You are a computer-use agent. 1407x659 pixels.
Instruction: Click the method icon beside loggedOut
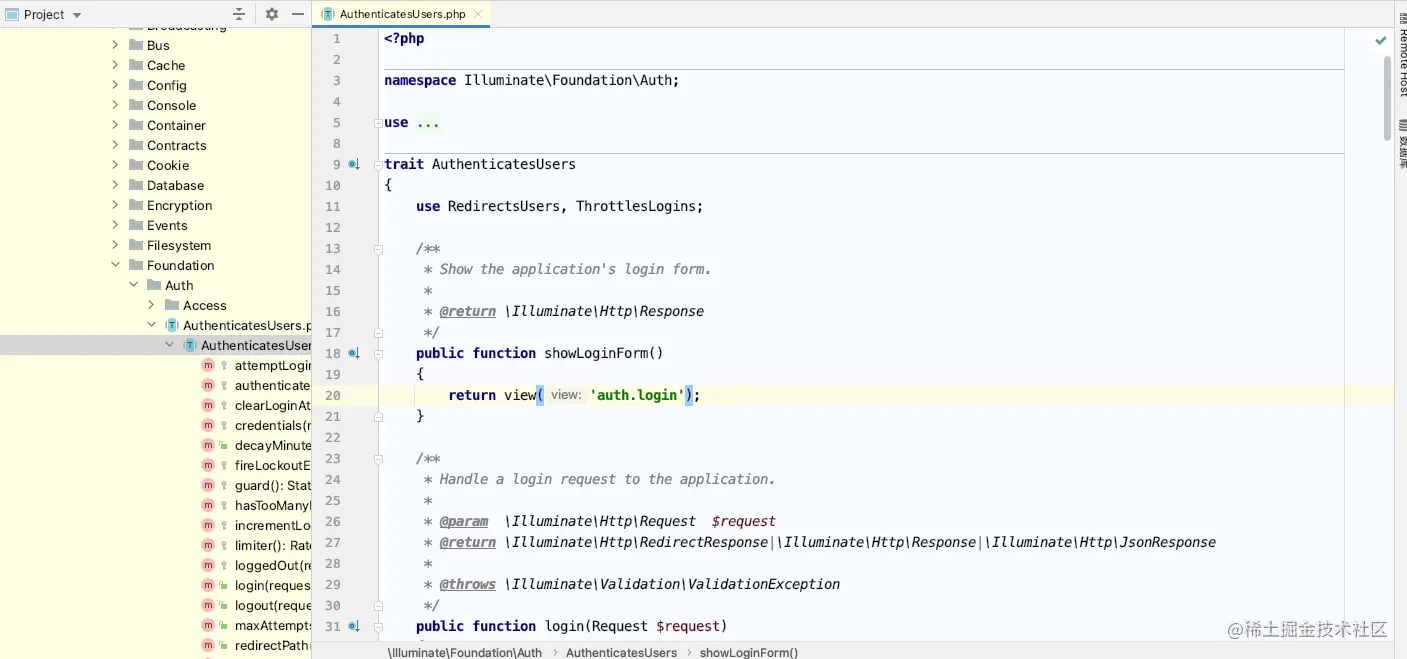pos(208,565)
